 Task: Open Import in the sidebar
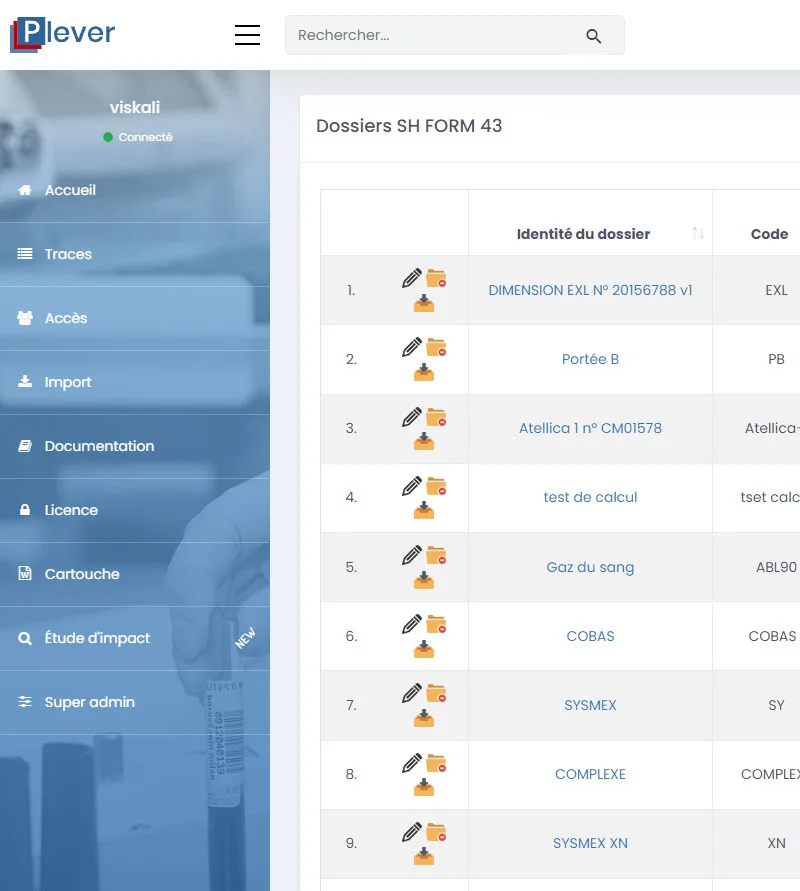(x=135, y=382)
